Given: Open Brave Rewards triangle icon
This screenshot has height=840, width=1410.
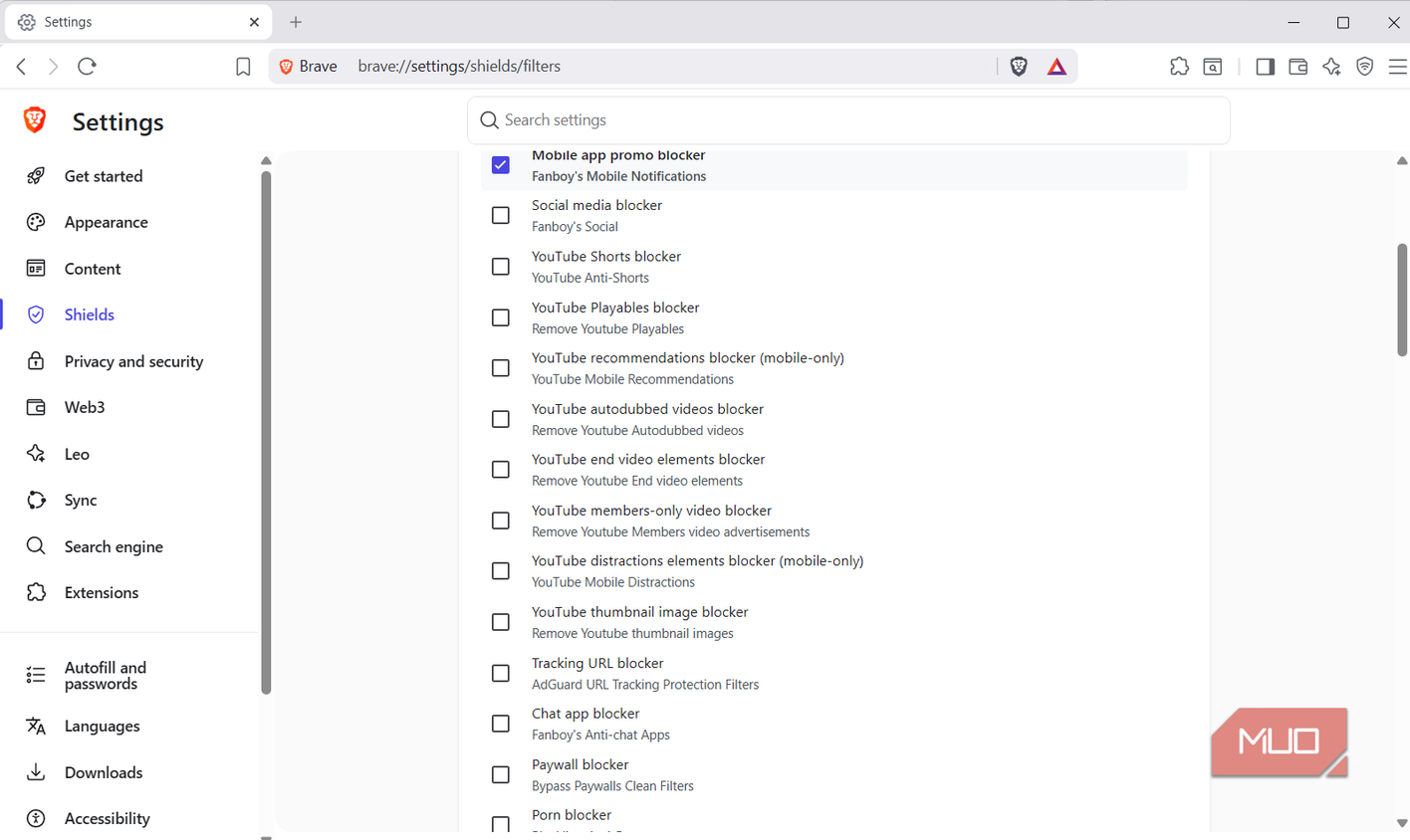Looking at the screenshot, I should (1057, 67).
